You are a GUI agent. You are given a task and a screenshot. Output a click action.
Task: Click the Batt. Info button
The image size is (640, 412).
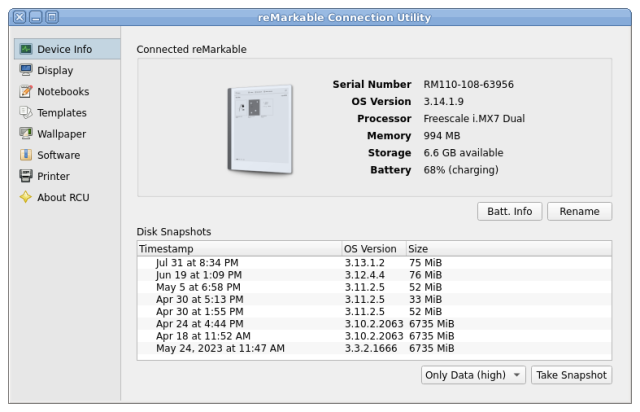[510, 211]
